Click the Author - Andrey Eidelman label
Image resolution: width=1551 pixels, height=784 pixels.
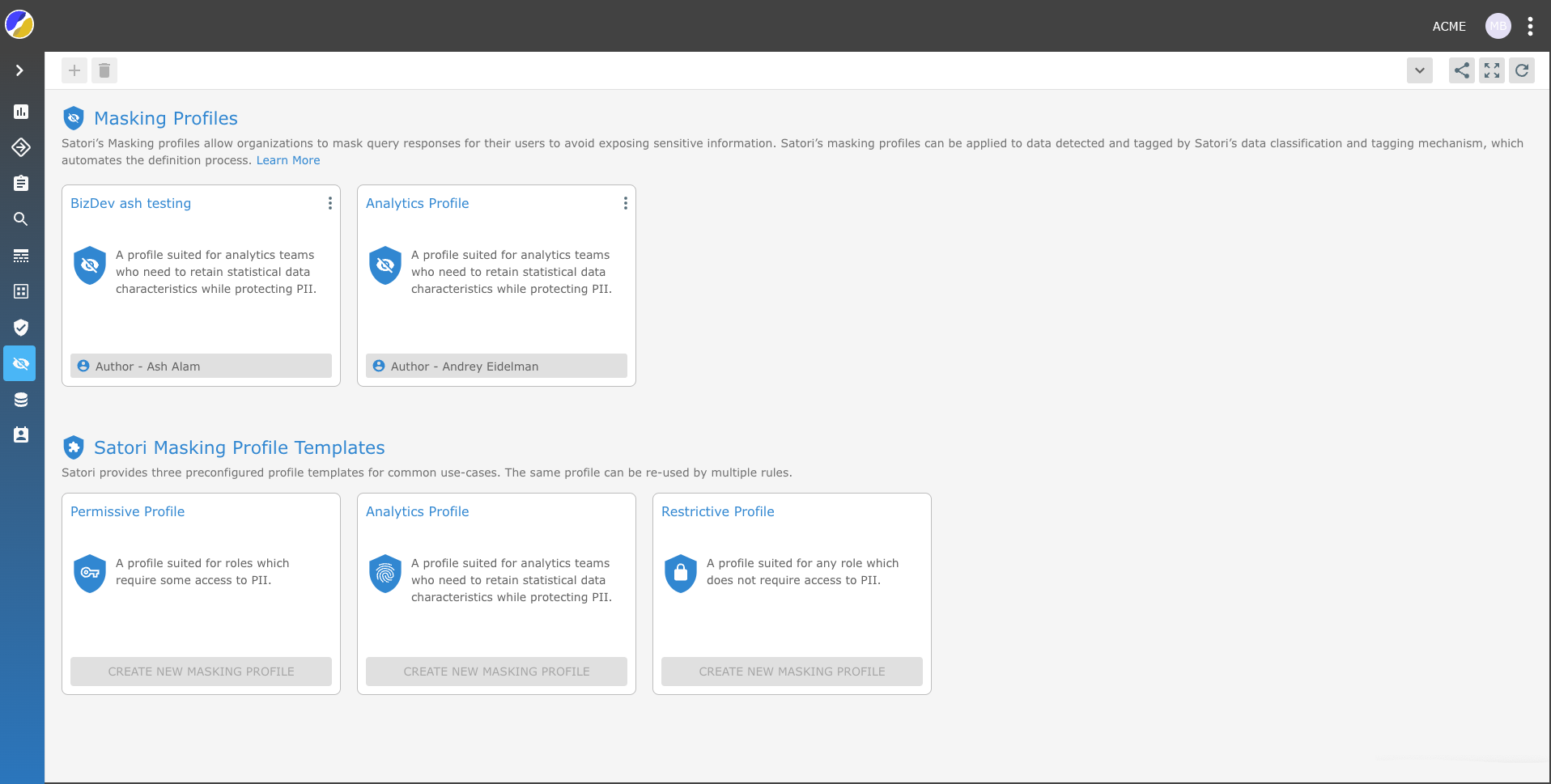(496, 366)
